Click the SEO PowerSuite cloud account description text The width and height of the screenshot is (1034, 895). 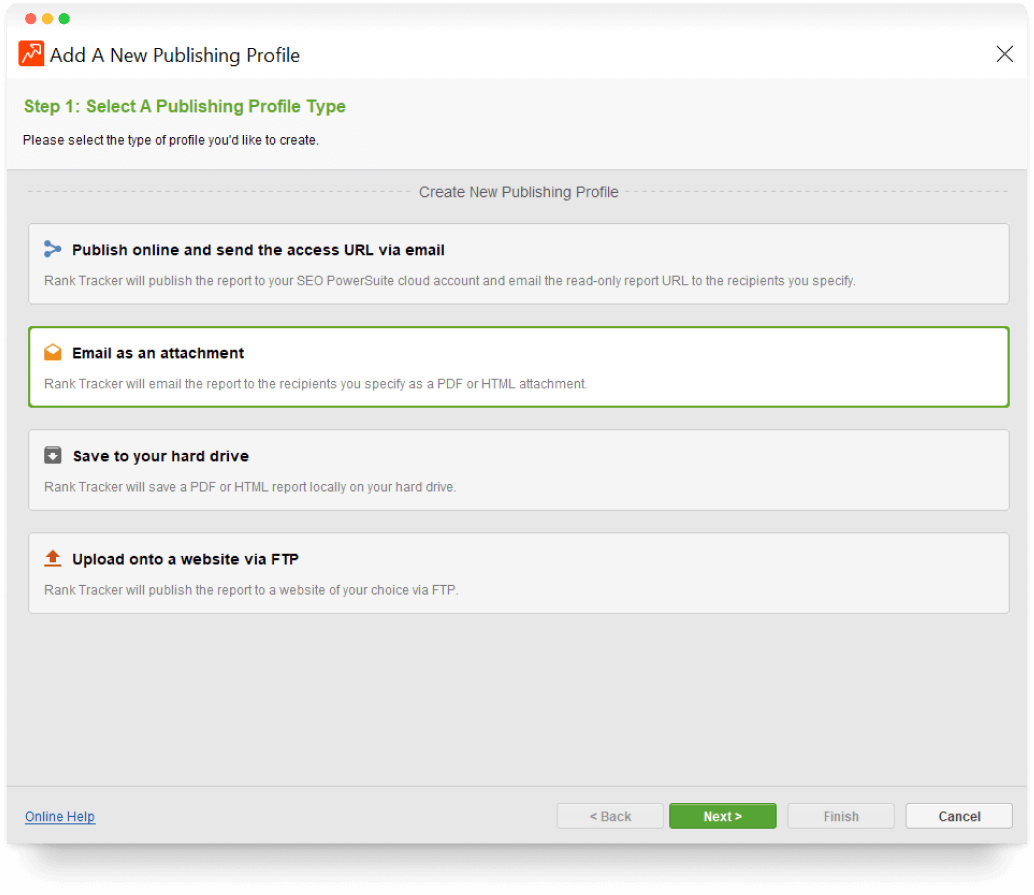450,281
